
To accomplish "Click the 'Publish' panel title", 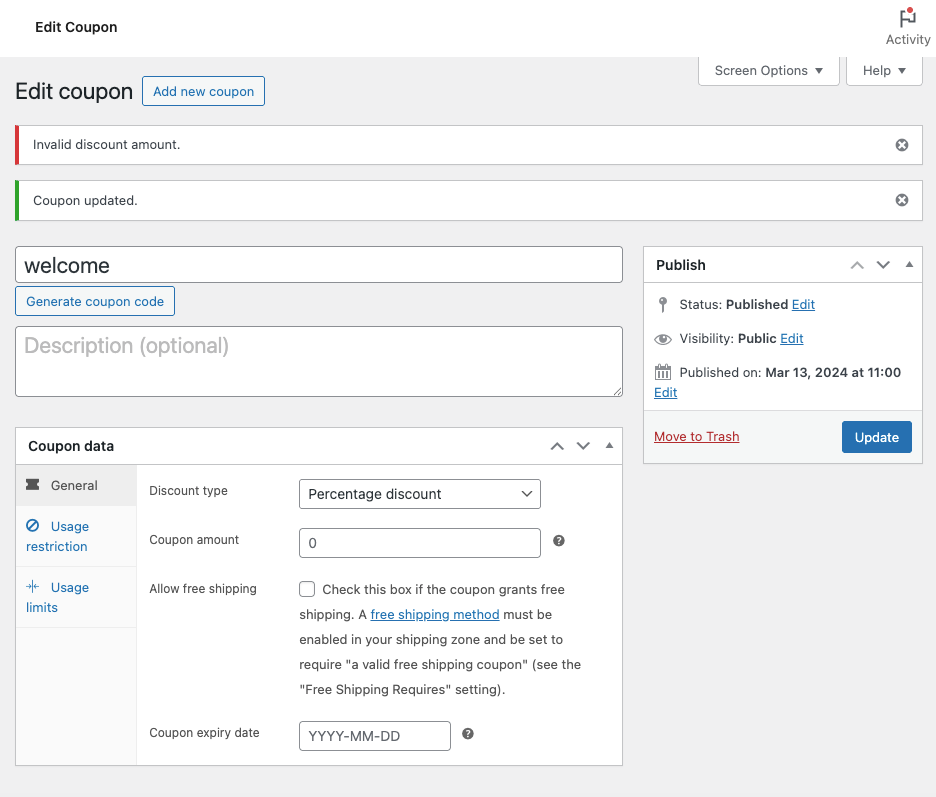I will (x=681, y=265).
